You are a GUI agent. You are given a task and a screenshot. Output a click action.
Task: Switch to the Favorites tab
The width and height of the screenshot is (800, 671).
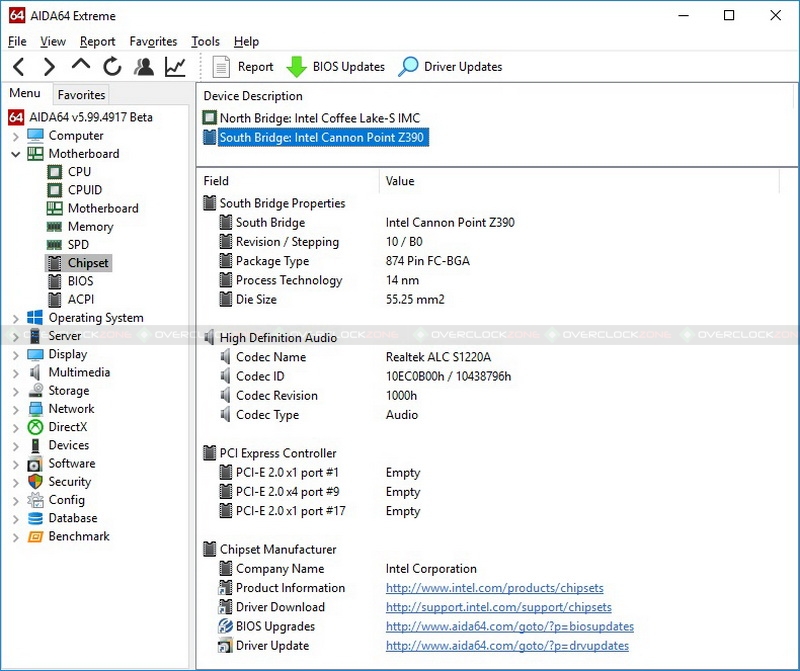(x=81, y=94)
